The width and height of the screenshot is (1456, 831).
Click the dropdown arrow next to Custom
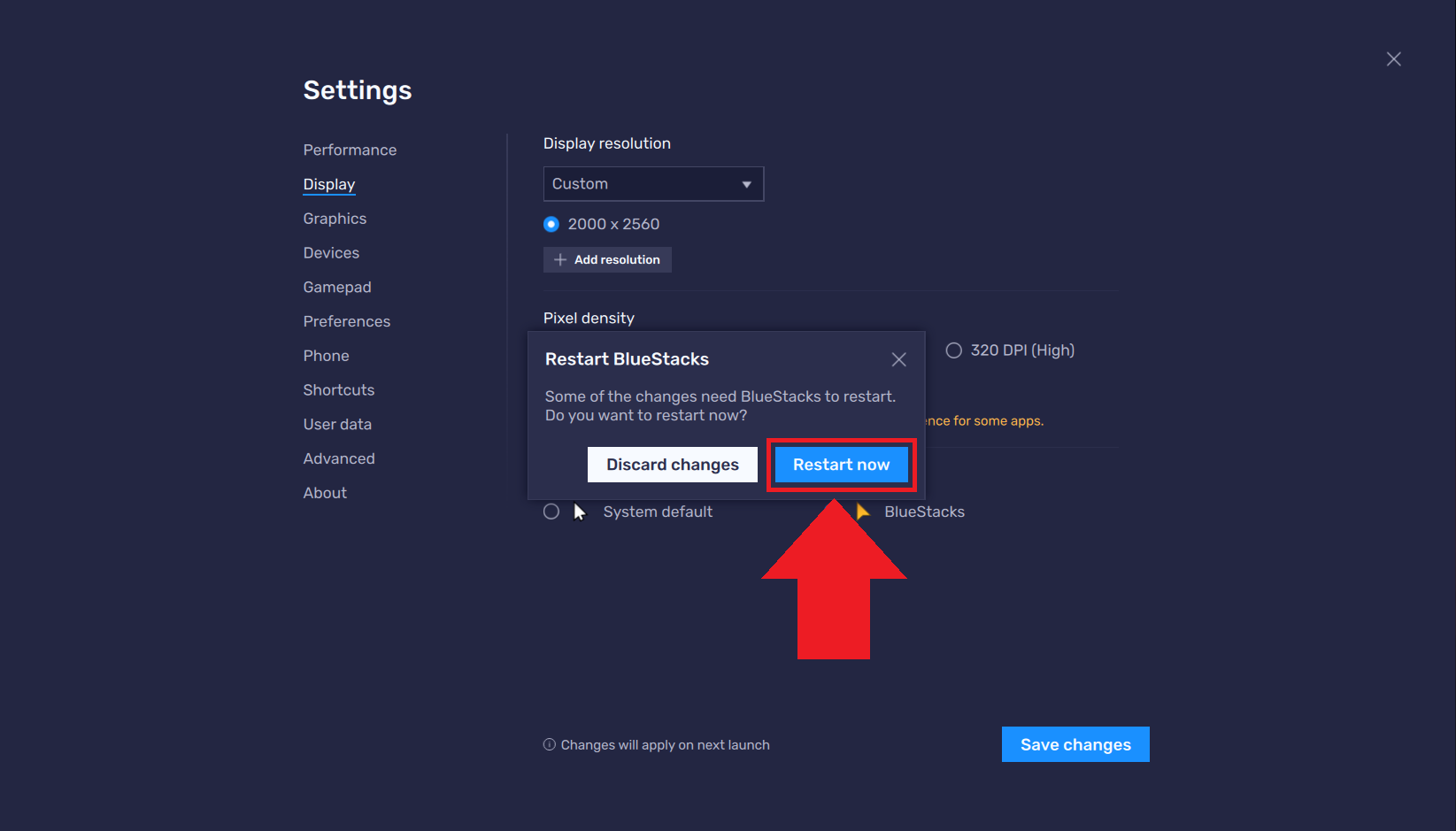point(745,183)
